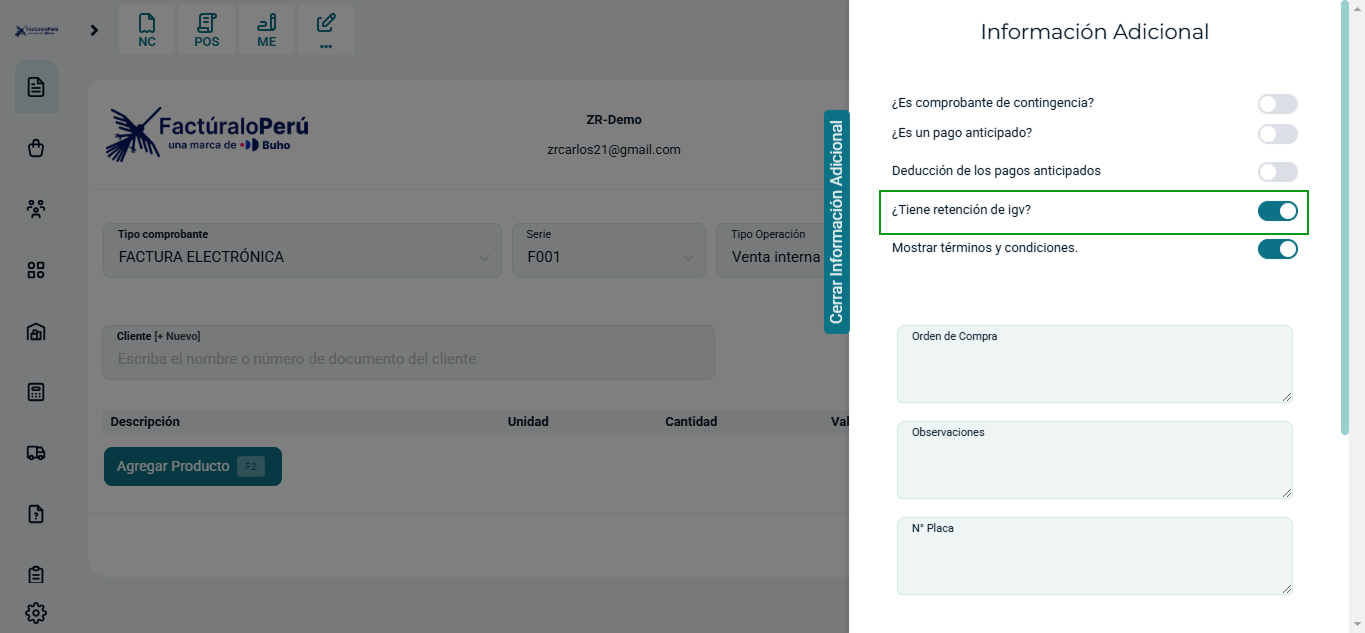Expand the sidebar with the arrow chevron

click(x=94, y=30)
